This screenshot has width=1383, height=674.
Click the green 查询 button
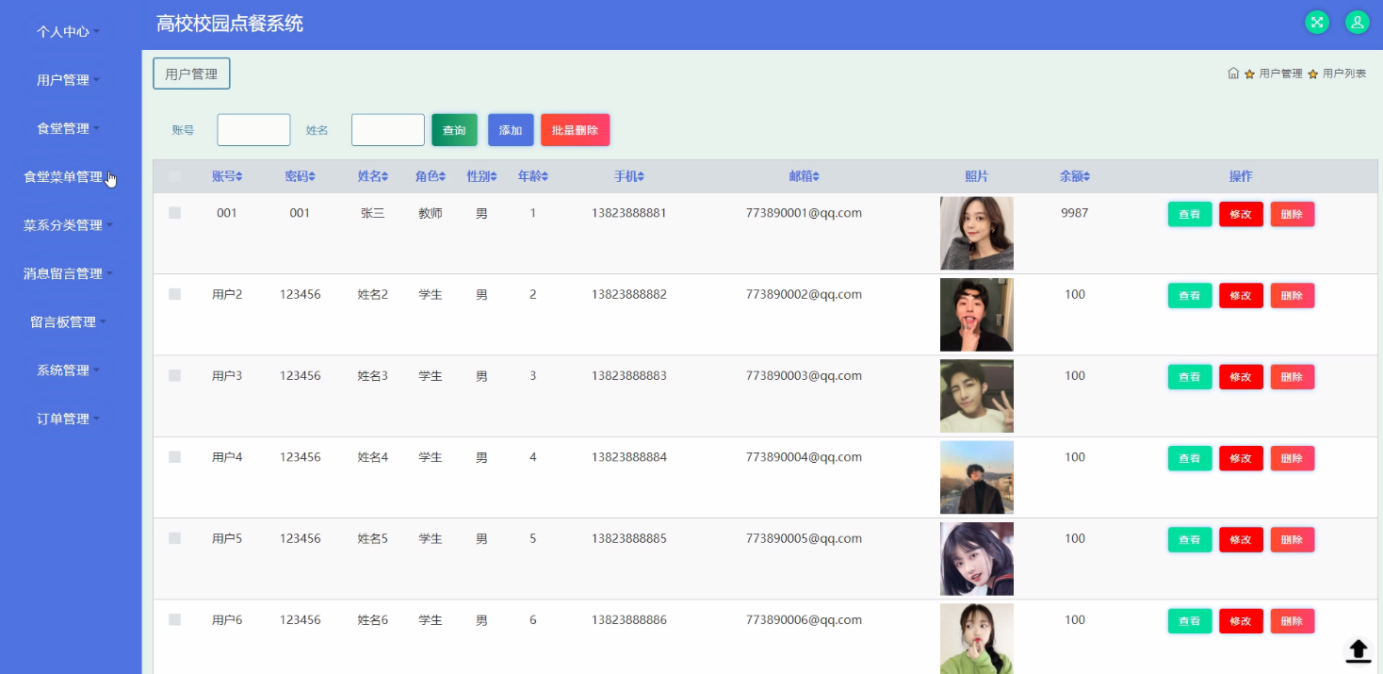(454, 130)
